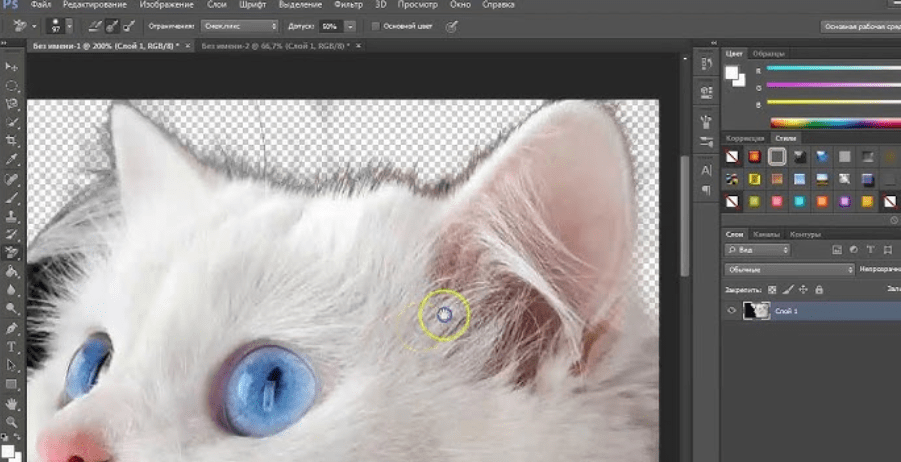
Task: Select the Paint Bucket tool
Action: pyautogui.click(x=11, y=271)
